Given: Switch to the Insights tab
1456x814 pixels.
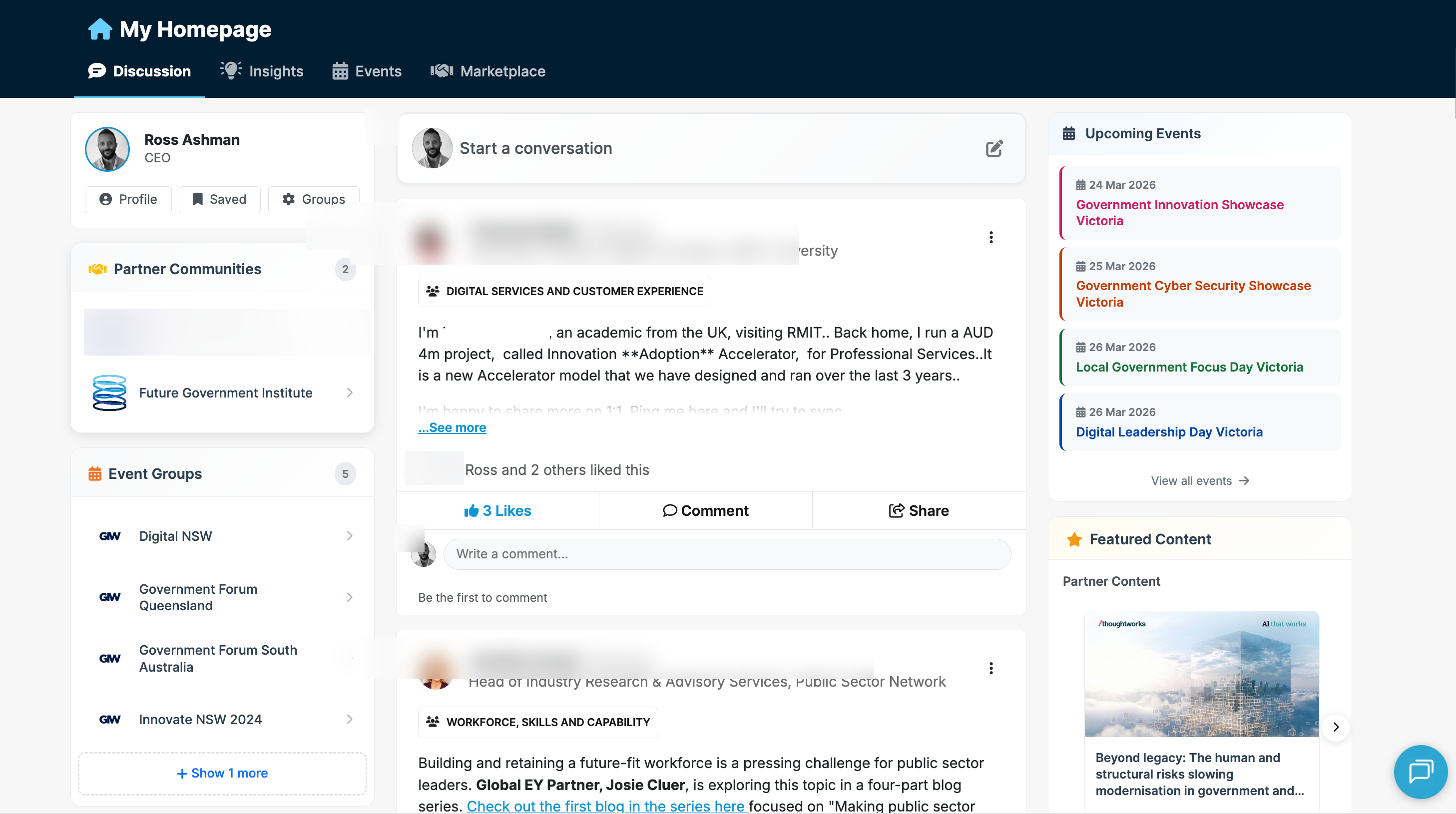Looking at the screenshot, I should pyautogui.click(x=262, y=71).
